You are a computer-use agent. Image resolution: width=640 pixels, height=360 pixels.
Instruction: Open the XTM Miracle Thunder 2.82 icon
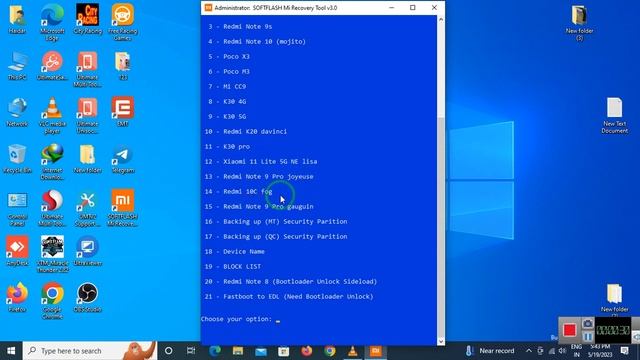pos(52,254)
